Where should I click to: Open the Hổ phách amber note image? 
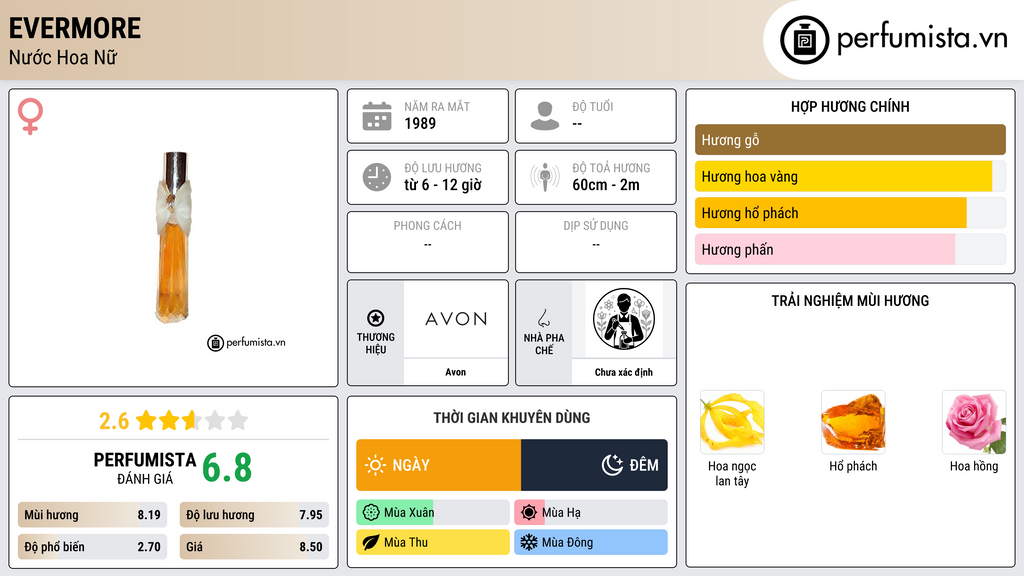click(853, 422)
